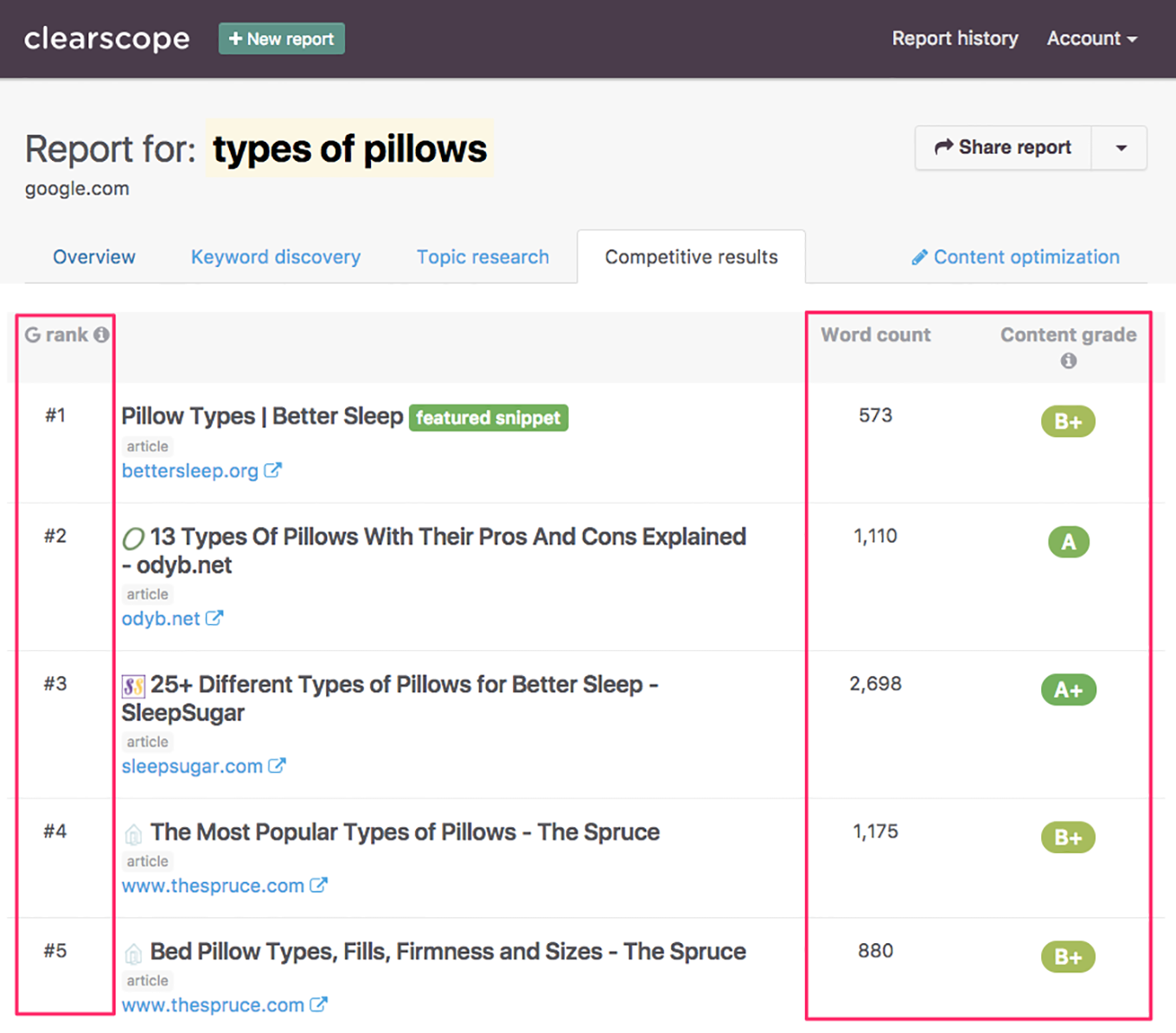Viewport: 1176px width, 1033px height.
Task: Click favicon beside Bed Pillow Types title
Action: click(x=133, y=953)
